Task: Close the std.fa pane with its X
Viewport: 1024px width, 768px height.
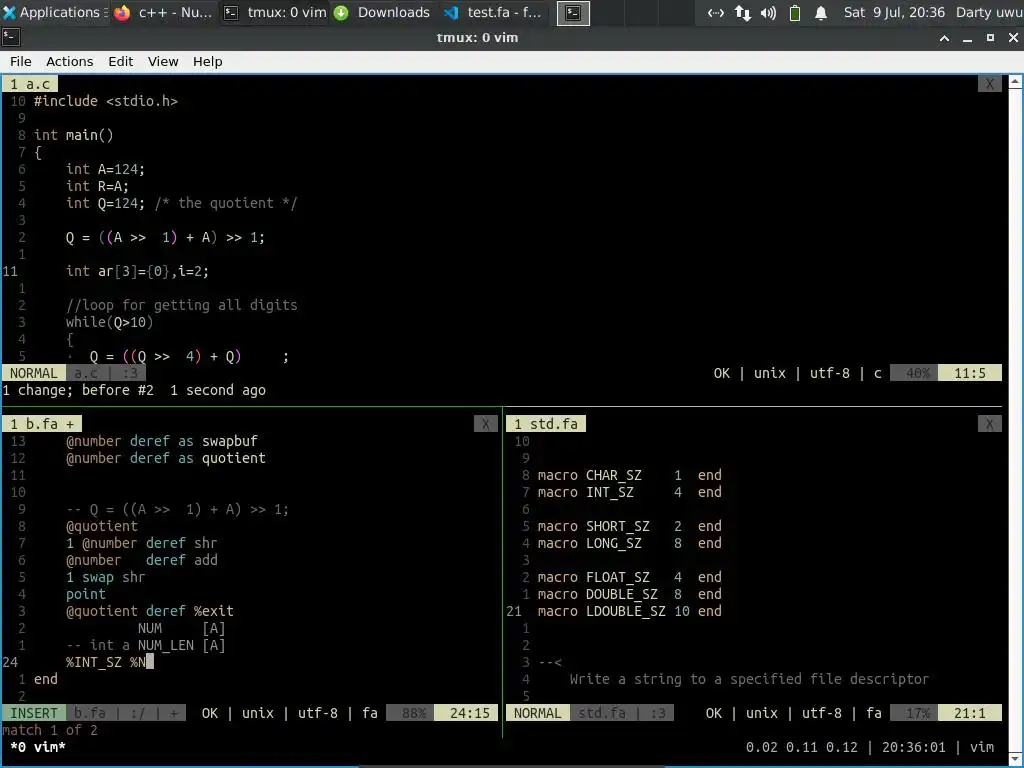Action: (989, 424)
